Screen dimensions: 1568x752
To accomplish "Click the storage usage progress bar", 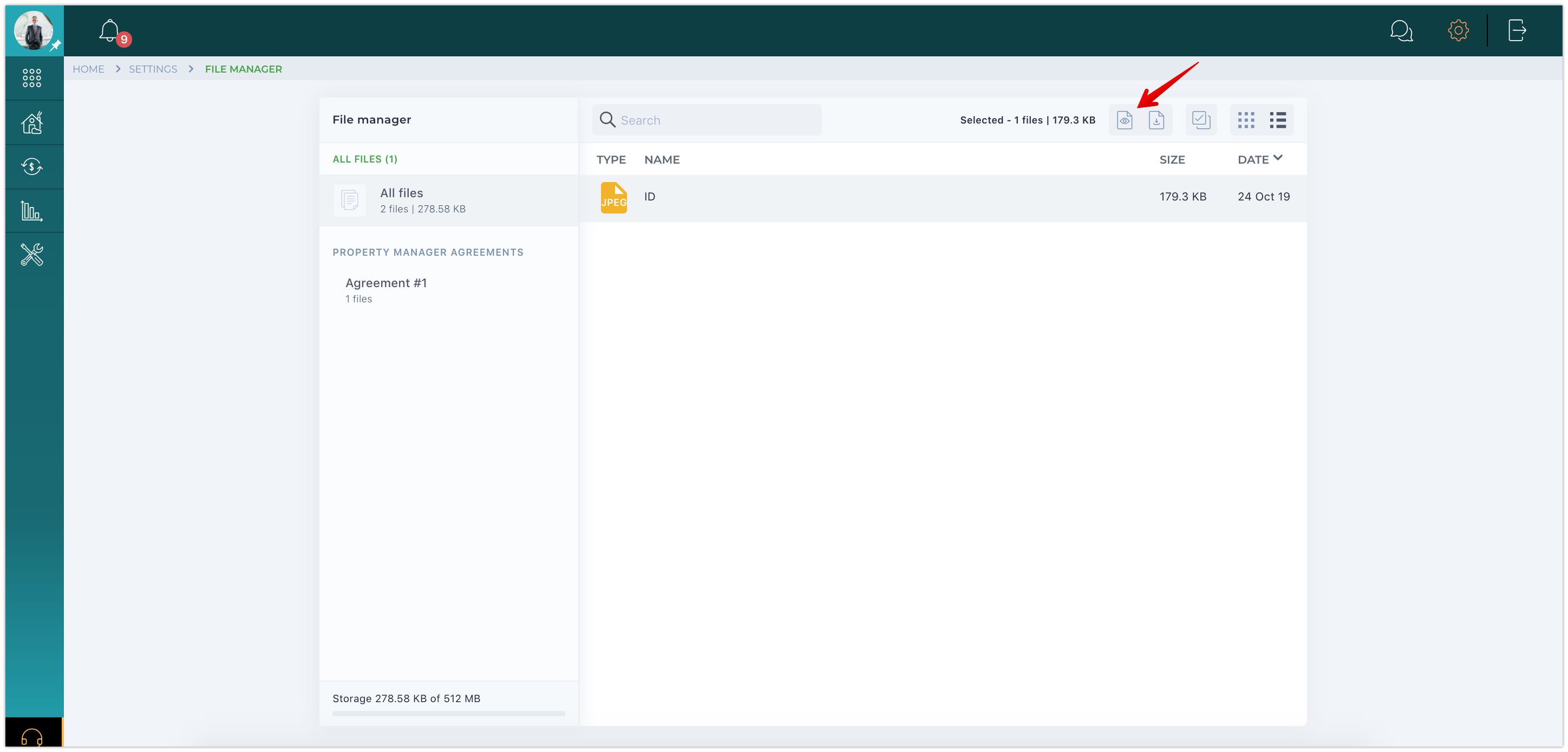I will (x=449, y=713).
